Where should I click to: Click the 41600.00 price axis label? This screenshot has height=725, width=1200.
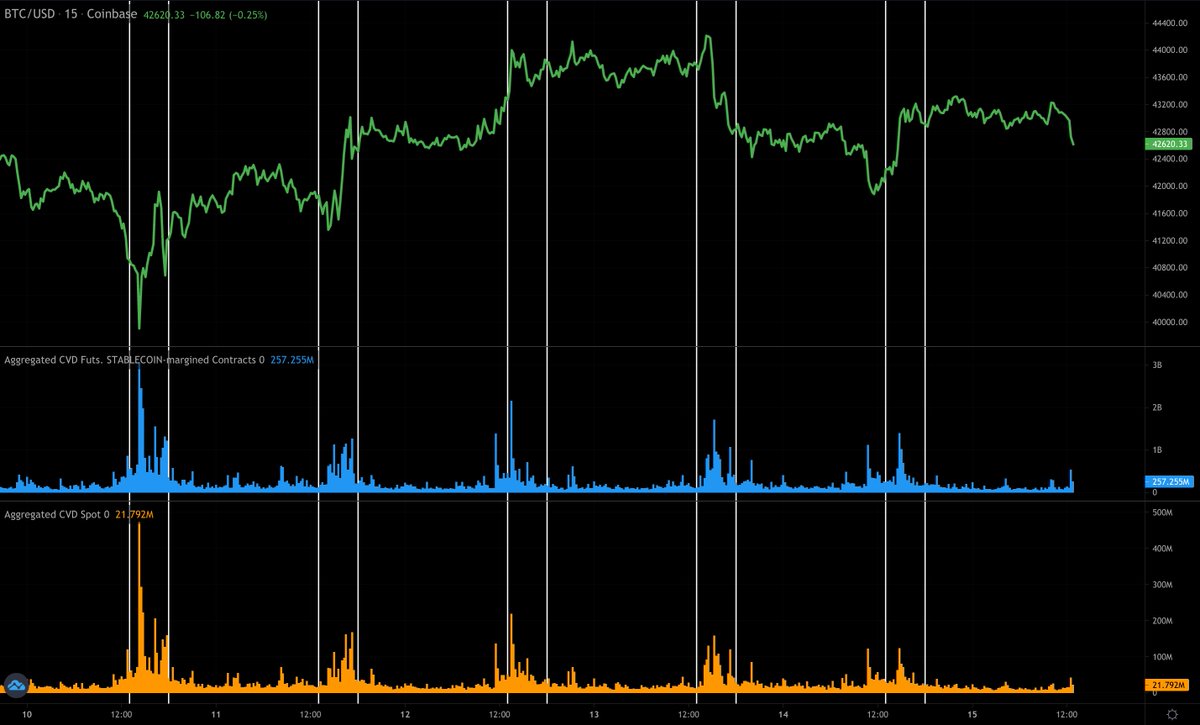(1169, 213)
